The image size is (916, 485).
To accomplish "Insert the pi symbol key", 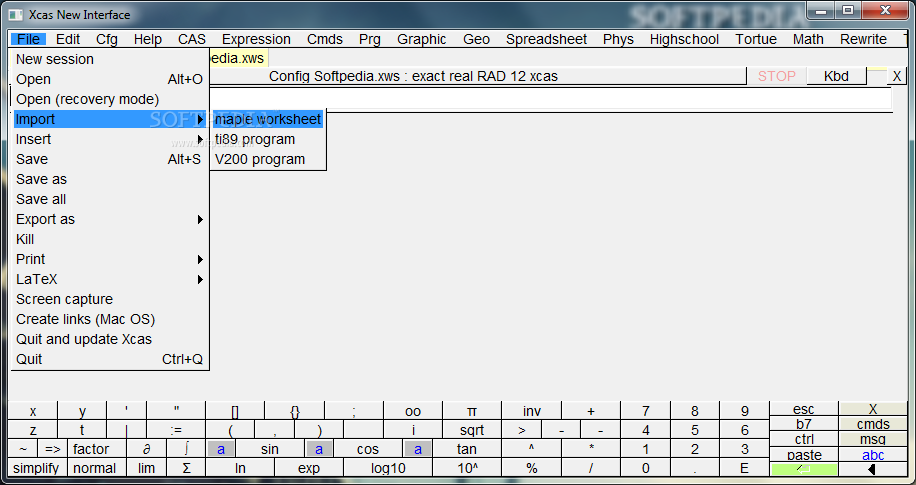I will [472, 411].
